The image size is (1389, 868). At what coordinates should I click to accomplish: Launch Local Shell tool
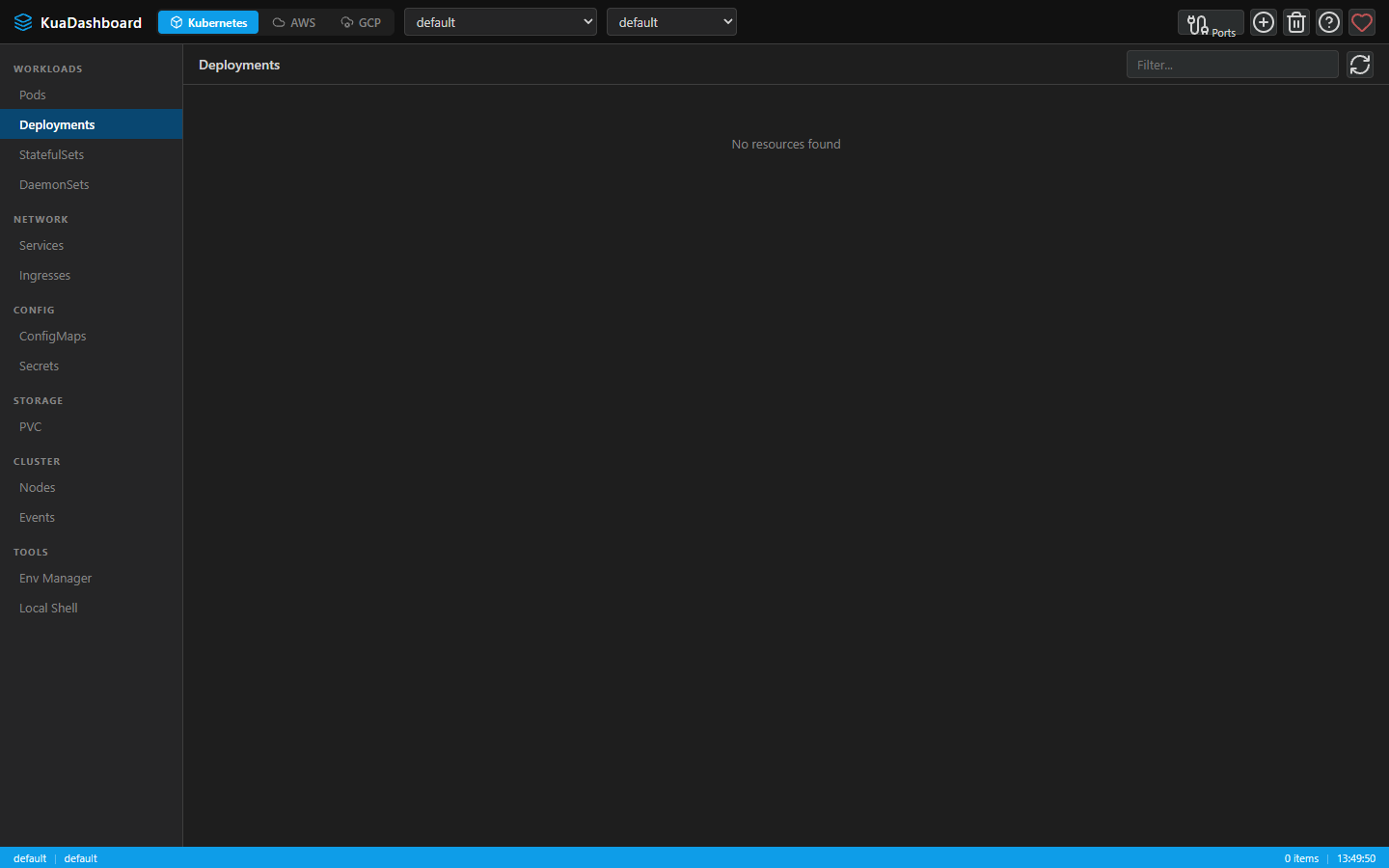(91, 608)
